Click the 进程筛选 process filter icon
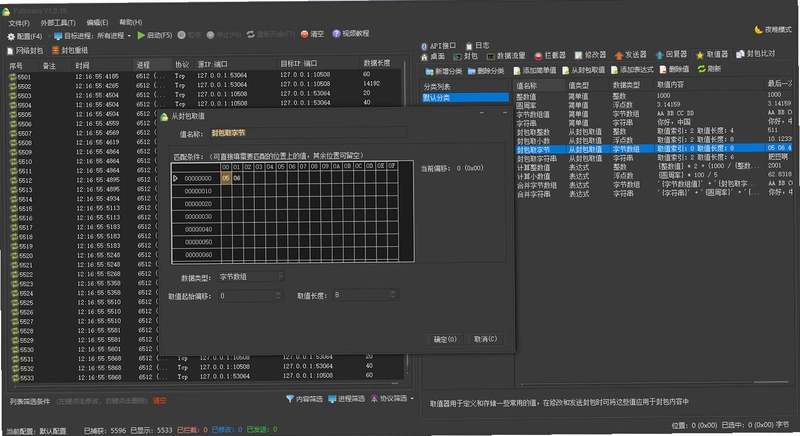 click(x=332, y=399)
